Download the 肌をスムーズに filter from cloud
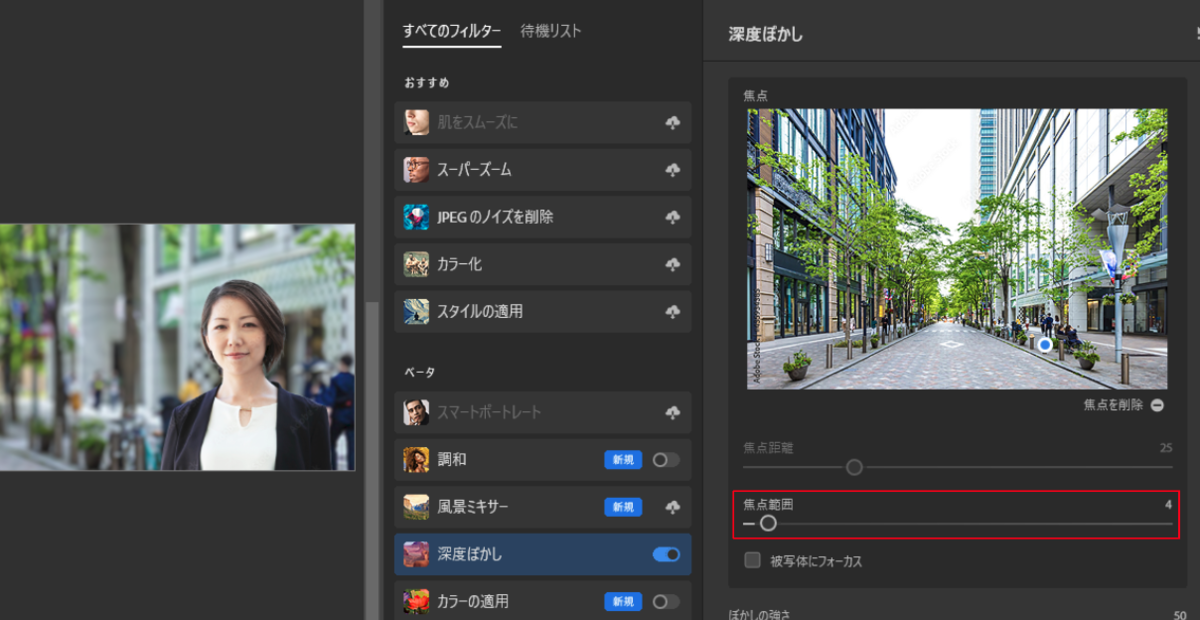This screenshot has height=620, width=1200. pos(672,123)
